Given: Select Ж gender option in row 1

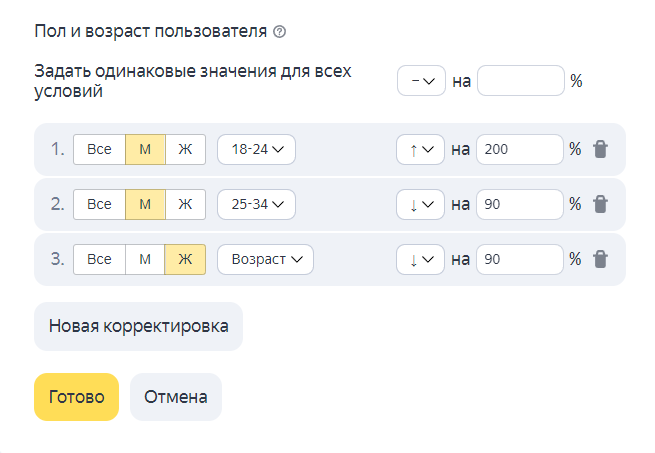Looking at the screenshot, I should pos(185,149).
